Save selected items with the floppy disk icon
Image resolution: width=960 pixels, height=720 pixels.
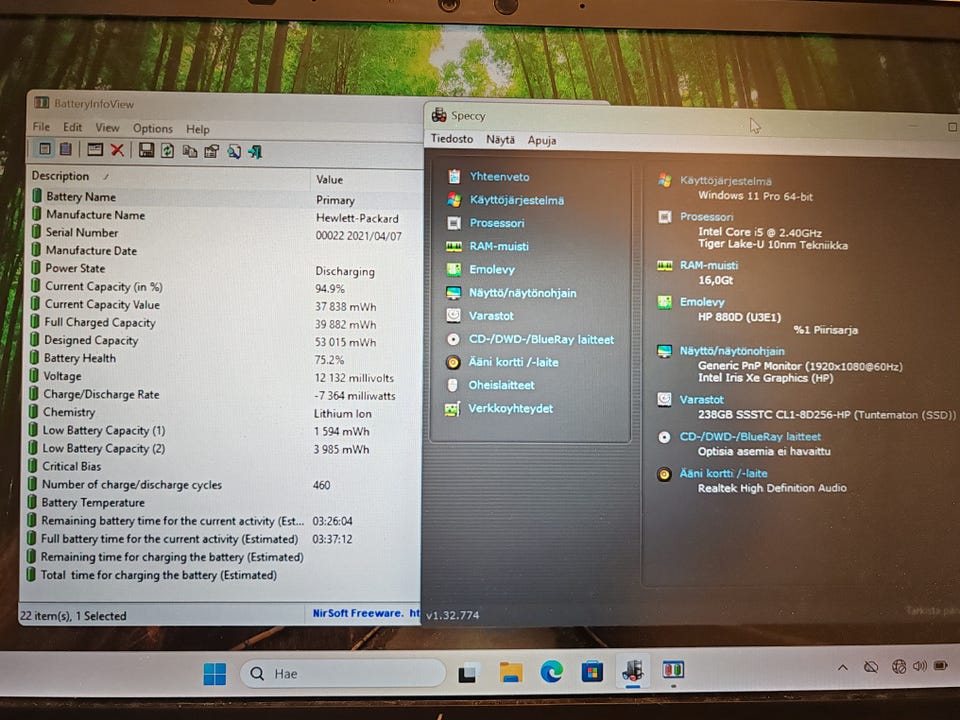click(146, 150)
